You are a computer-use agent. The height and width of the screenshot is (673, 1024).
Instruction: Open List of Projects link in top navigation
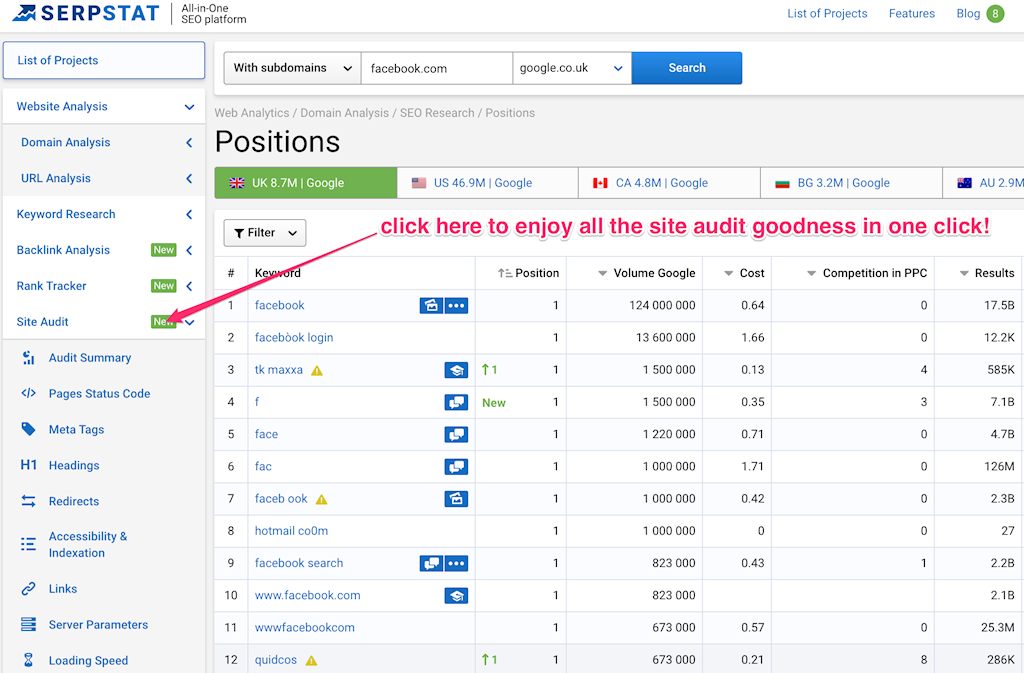(827, 14)
